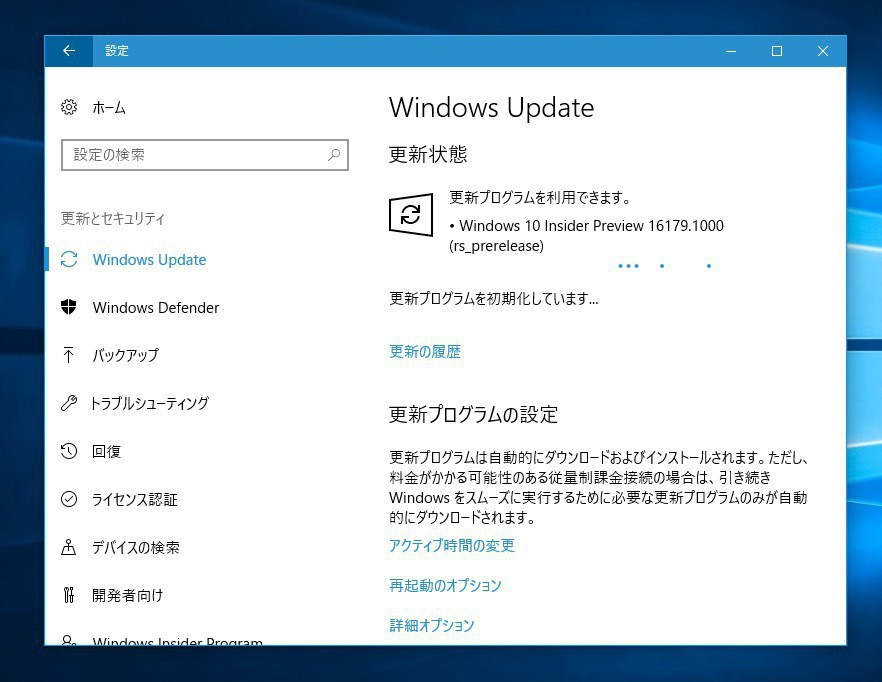Go back with the arrow in title bar
This screenshot has height=682, width=882.
click(69, 51)
